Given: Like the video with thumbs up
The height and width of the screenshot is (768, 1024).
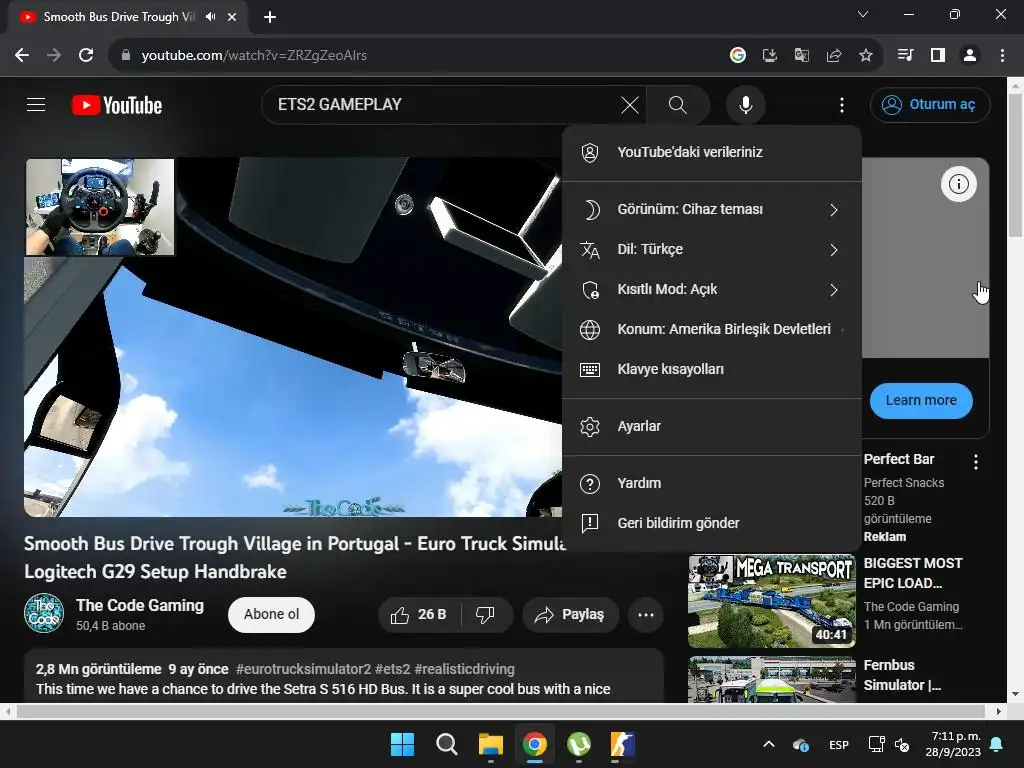Looking at the screenshot, I should 418,615.
